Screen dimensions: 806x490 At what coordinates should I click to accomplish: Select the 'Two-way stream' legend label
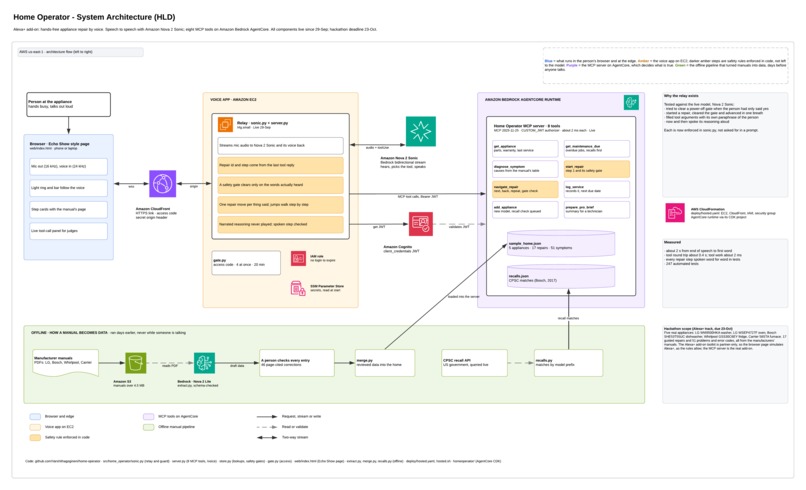295,438
